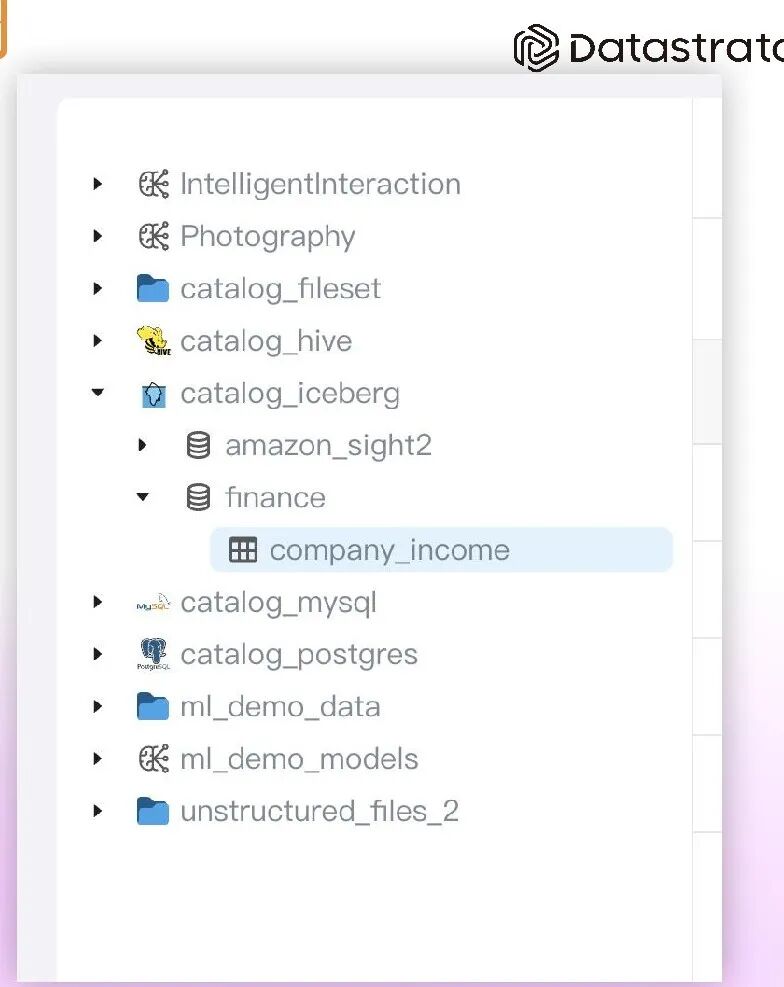Expand the catalog_hive tree arrow
This screenshot has width=784, height=987.
[97, 341]
